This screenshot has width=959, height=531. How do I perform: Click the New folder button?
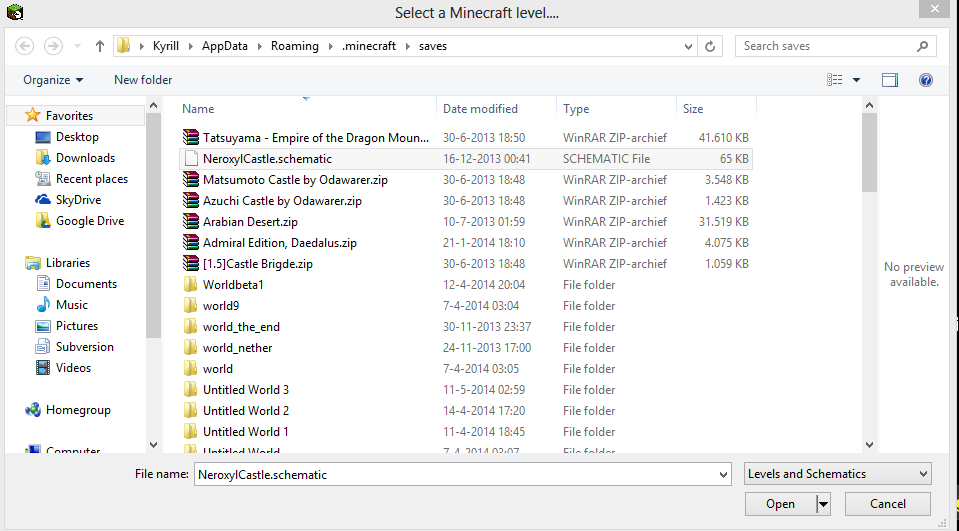143,80
